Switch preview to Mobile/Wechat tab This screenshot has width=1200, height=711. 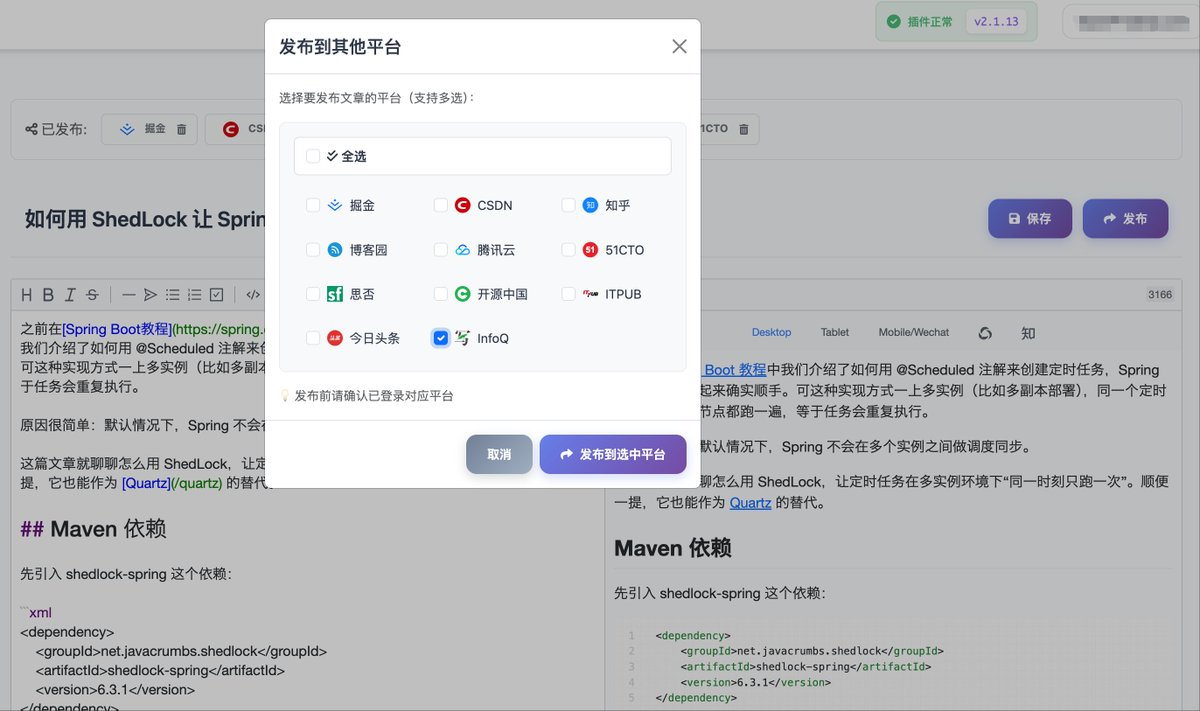914,332
